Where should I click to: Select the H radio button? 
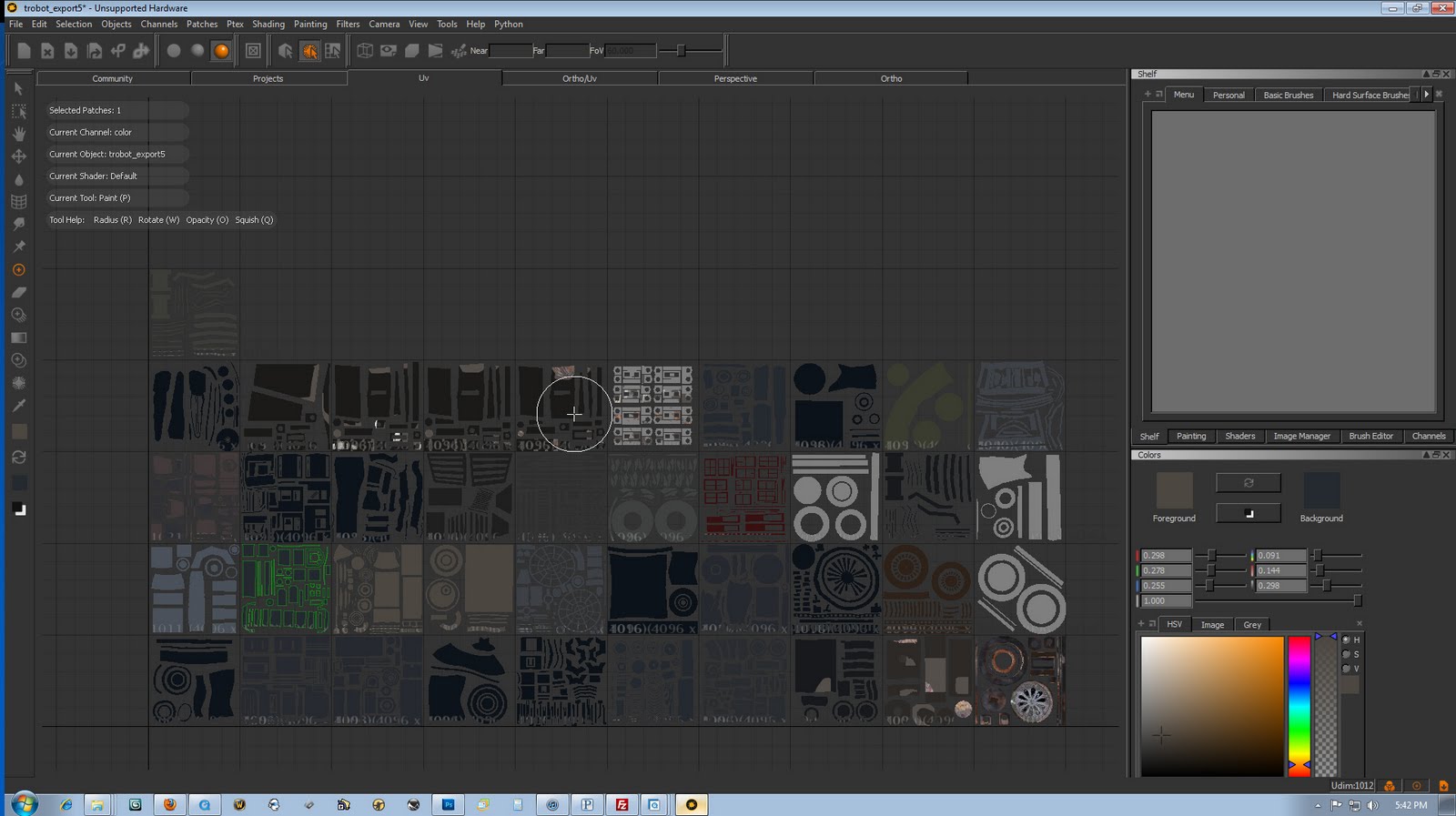1347,640
